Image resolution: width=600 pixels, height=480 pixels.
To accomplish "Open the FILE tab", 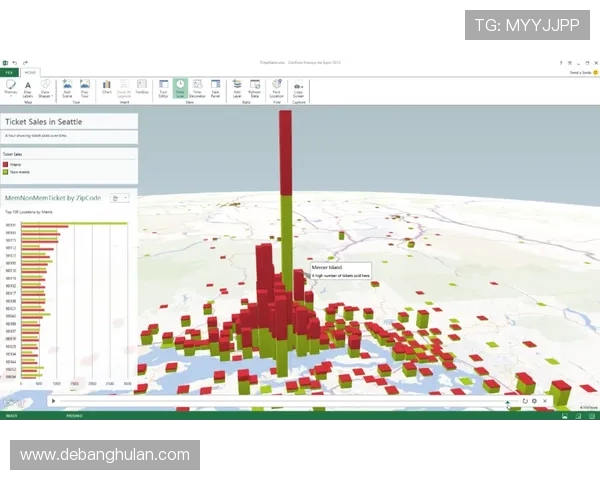I will [x=9, y=73].
